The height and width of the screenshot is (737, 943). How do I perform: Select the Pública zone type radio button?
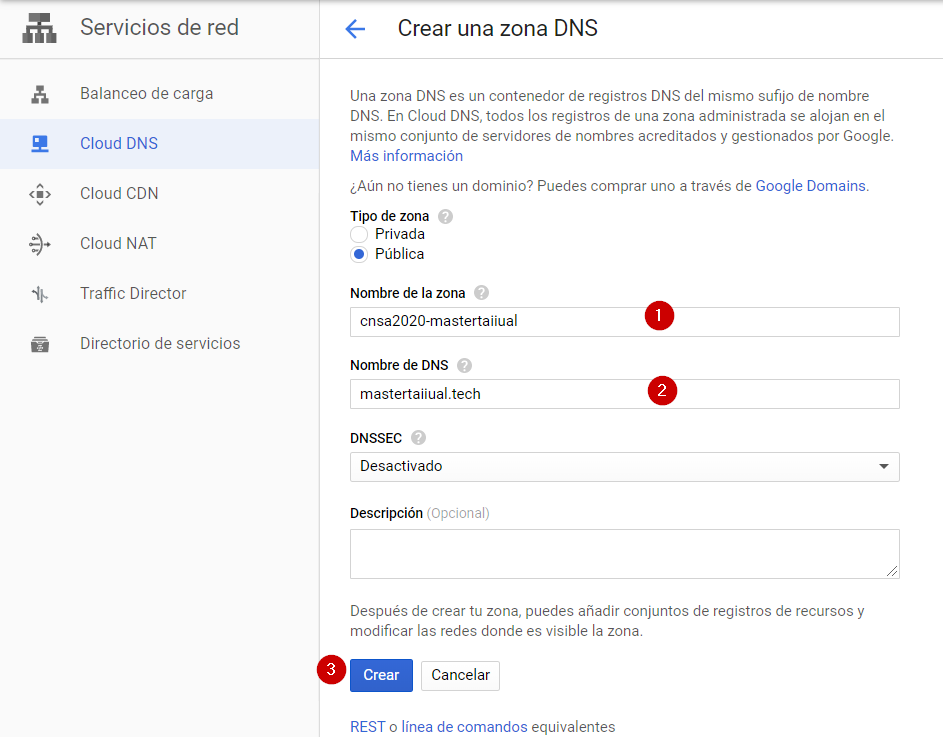[x=359, y=254]
